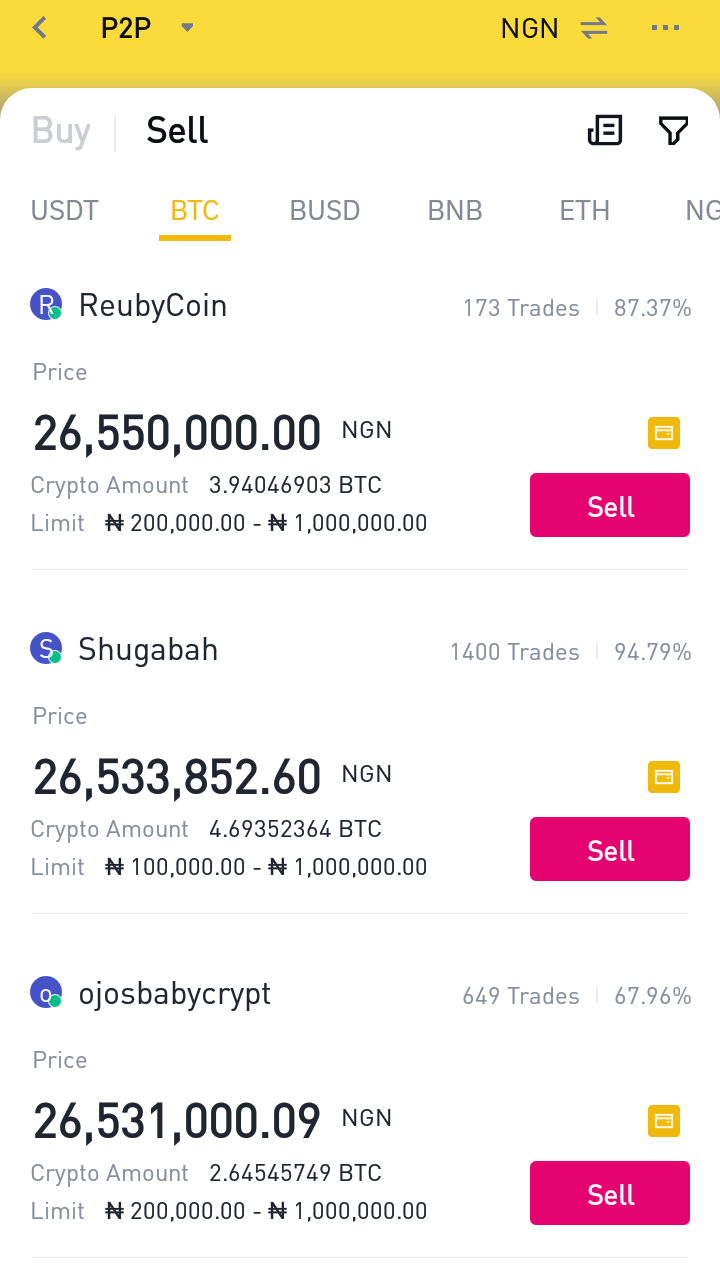720x1278 pixels.
Task: Select the BUSD crypto tab
Action: click(325, 211)
